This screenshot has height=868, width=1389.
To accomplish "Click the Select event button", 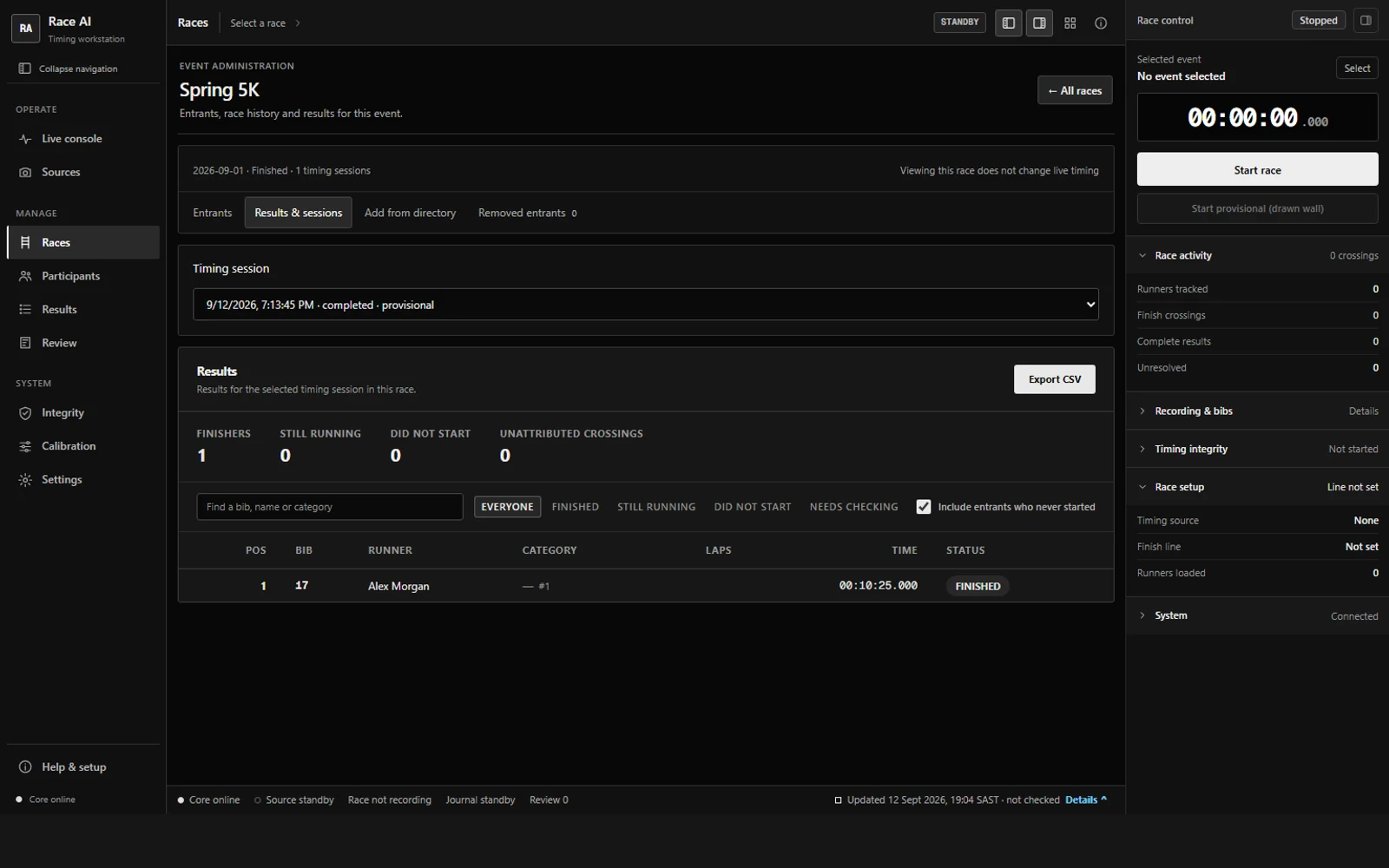I will coord(1357,69).
